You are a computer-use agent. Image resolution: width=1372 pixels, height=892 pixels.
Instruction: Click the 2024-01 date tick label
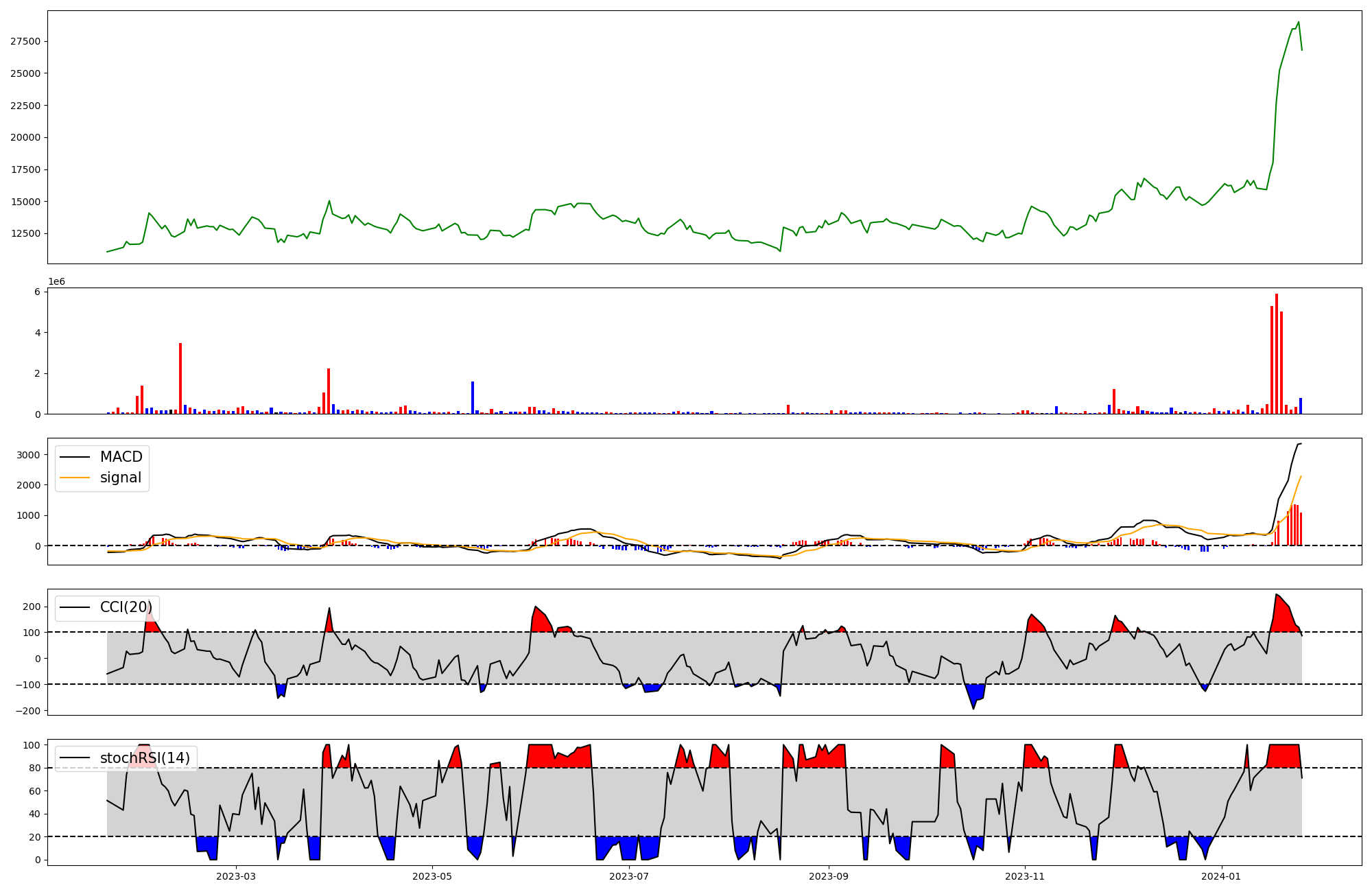[1221, 876]
